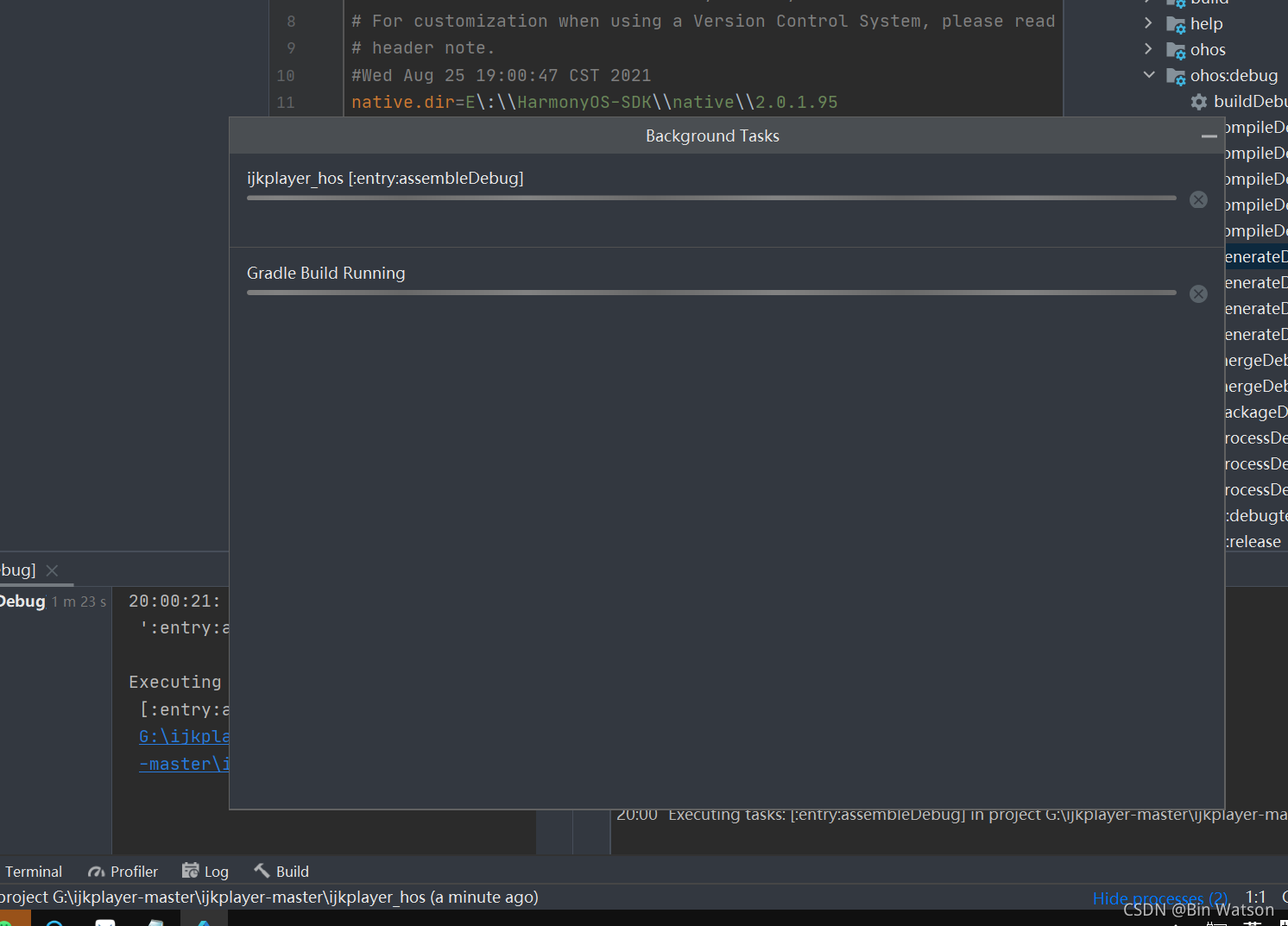Open the -master\i path link in build output
This screenshot has width=1288, height=926.
click(184, 764)
